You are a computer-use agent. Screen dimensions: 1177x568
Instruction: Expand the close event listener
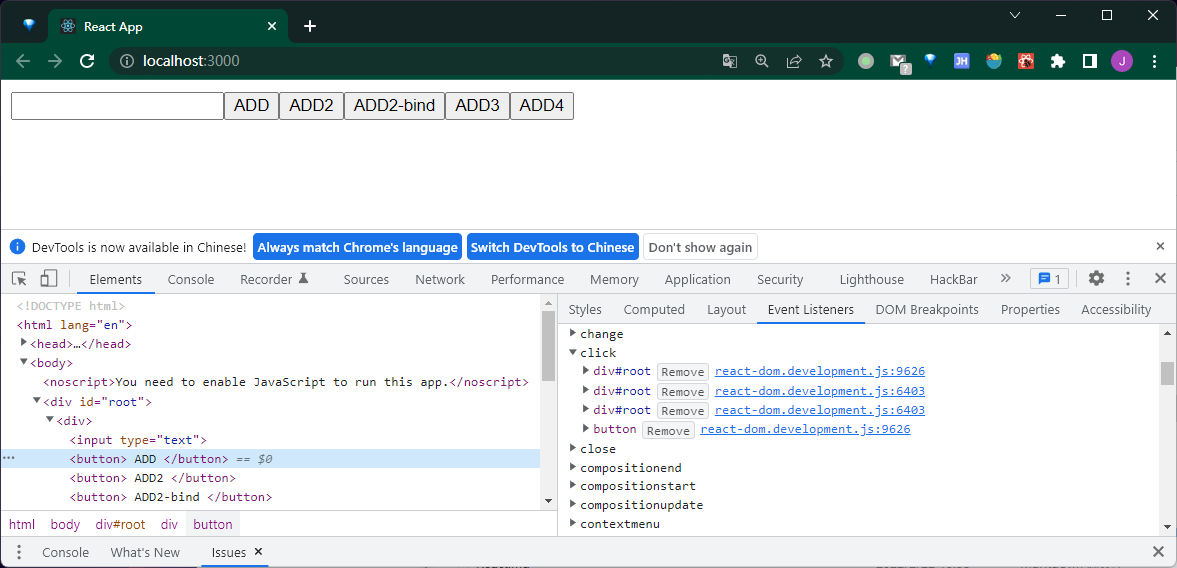[x=573, y=449]
